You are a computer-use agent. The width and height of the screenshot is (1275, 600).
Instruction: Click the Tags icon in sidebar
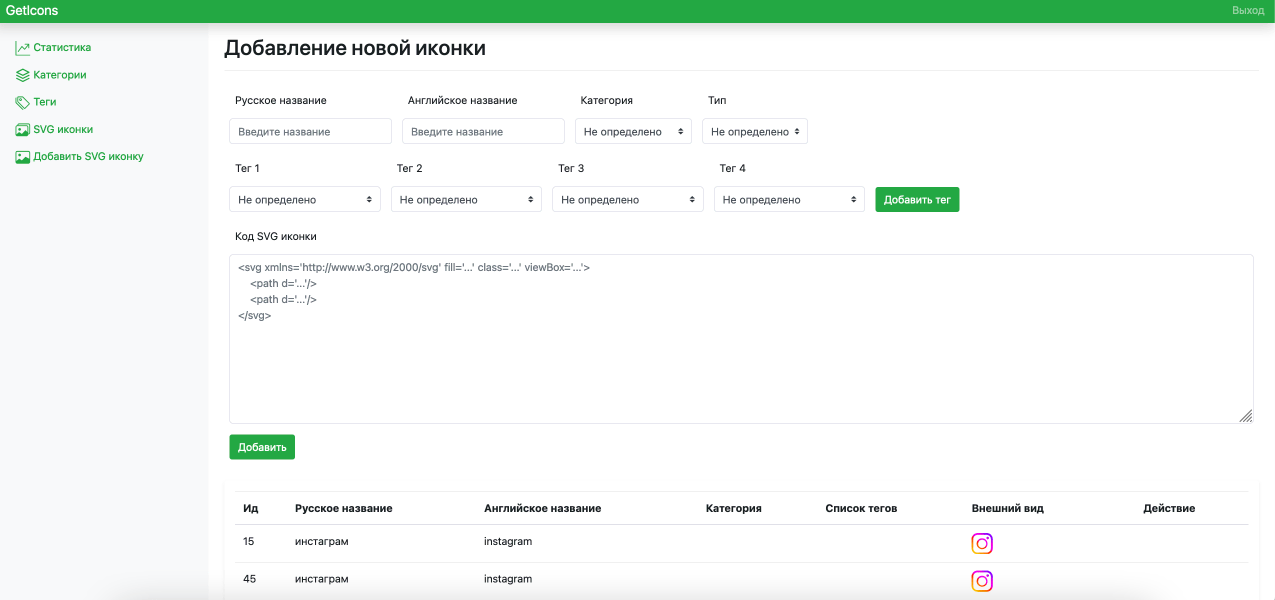pyautogui.click(x=22, y=102)
